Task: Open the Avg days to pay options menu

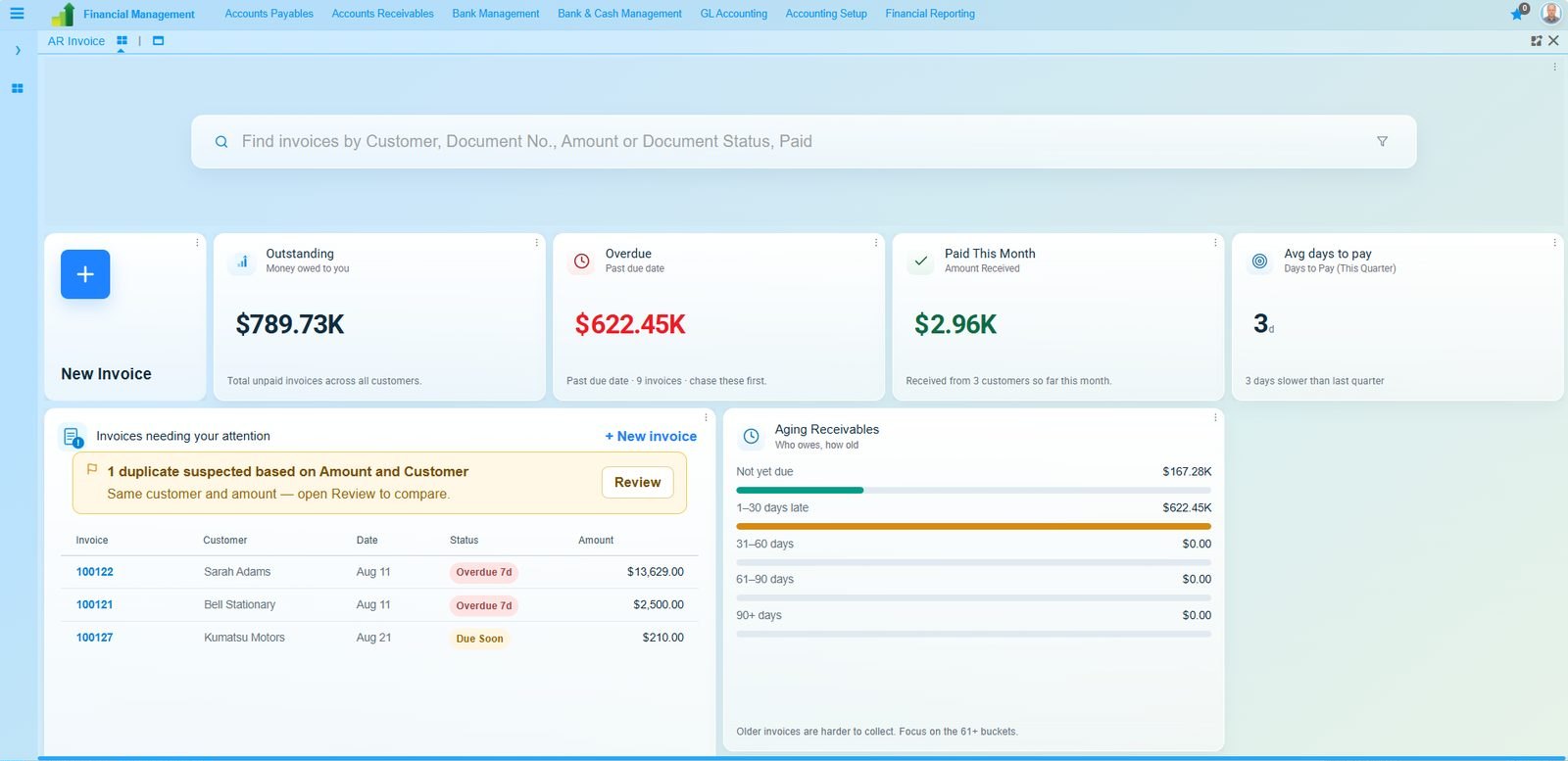Action: 1554,243
